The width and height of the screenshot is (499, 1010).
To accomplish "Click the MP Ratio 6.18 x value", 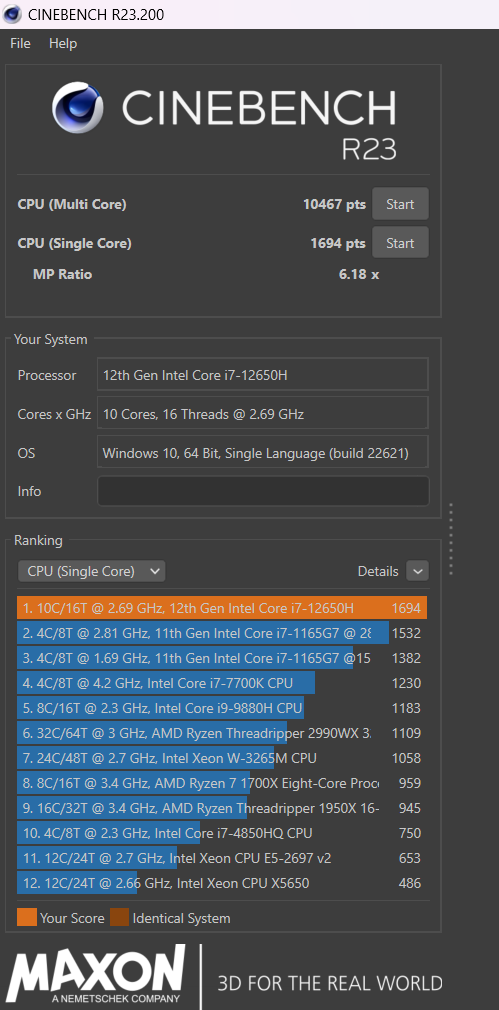I will pos(359,274).
